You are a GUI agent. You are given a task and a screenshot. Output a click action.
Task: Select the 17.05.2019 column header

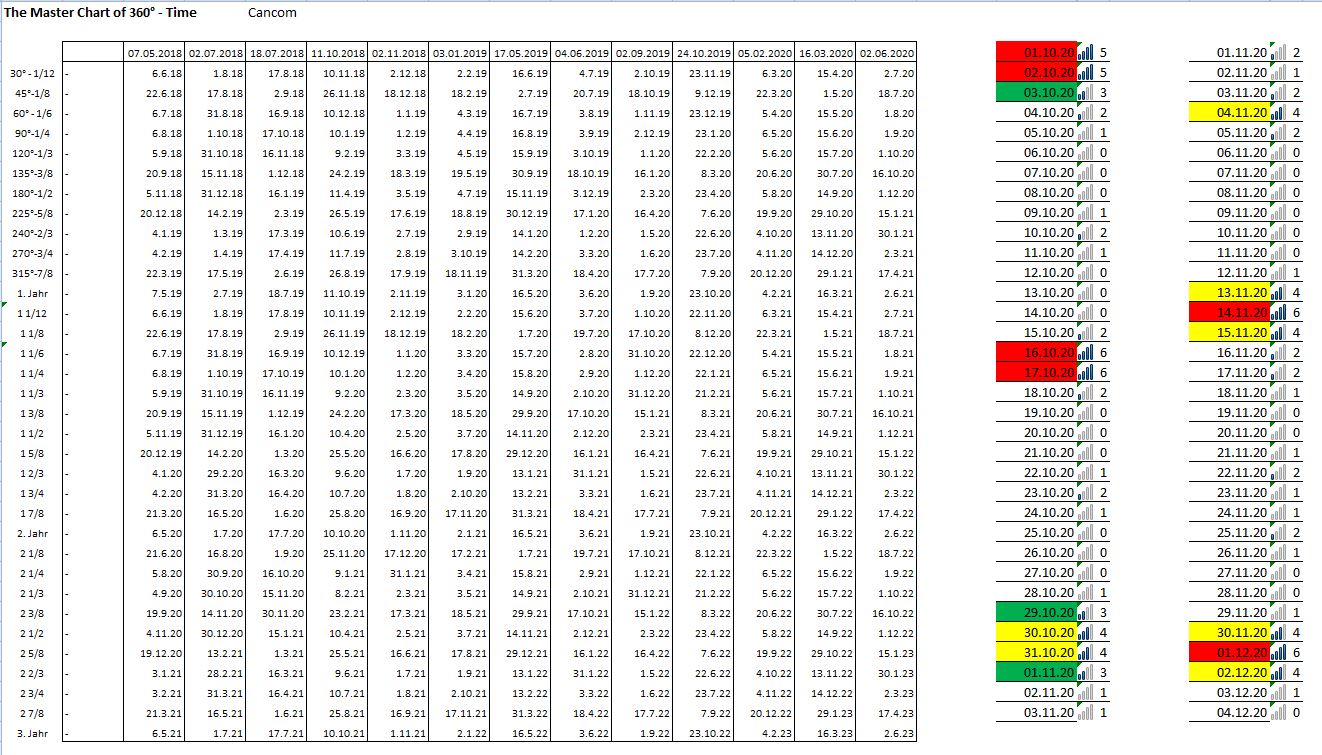coord(520,53)
